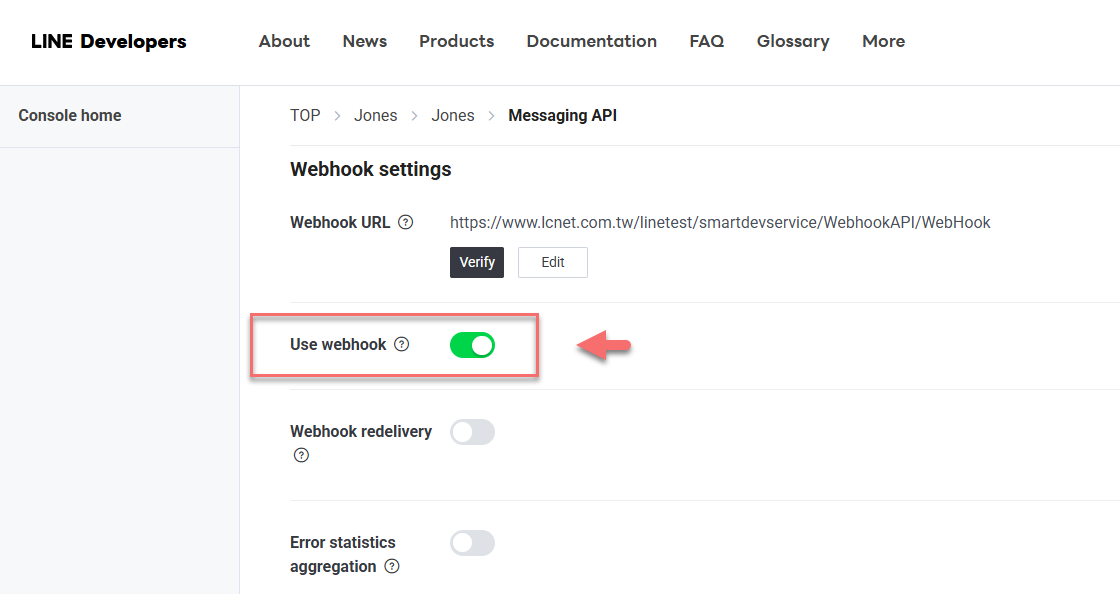1120x594 pixels.
Task: Open the Documentation menu item
Action: pos(591,41)
